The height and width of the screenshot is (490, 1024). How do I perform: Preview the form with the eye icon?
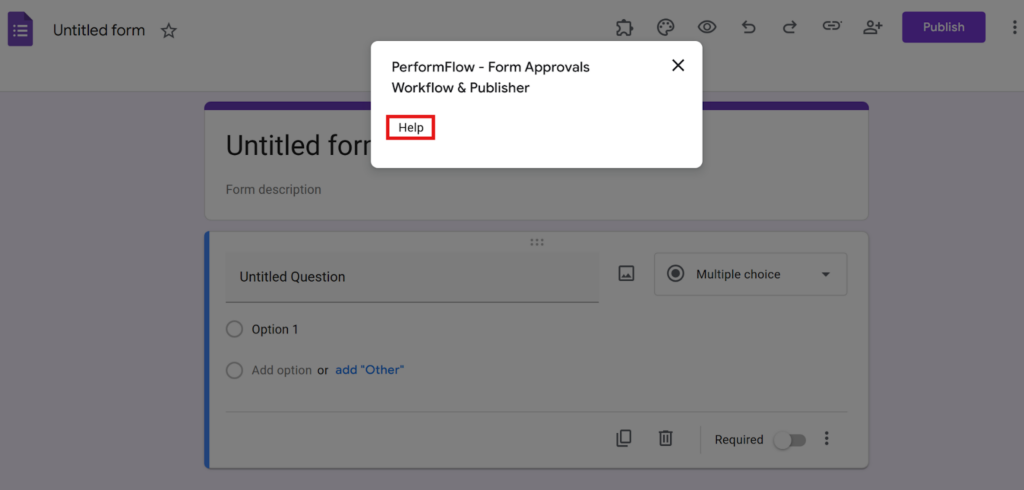(707, 28)
